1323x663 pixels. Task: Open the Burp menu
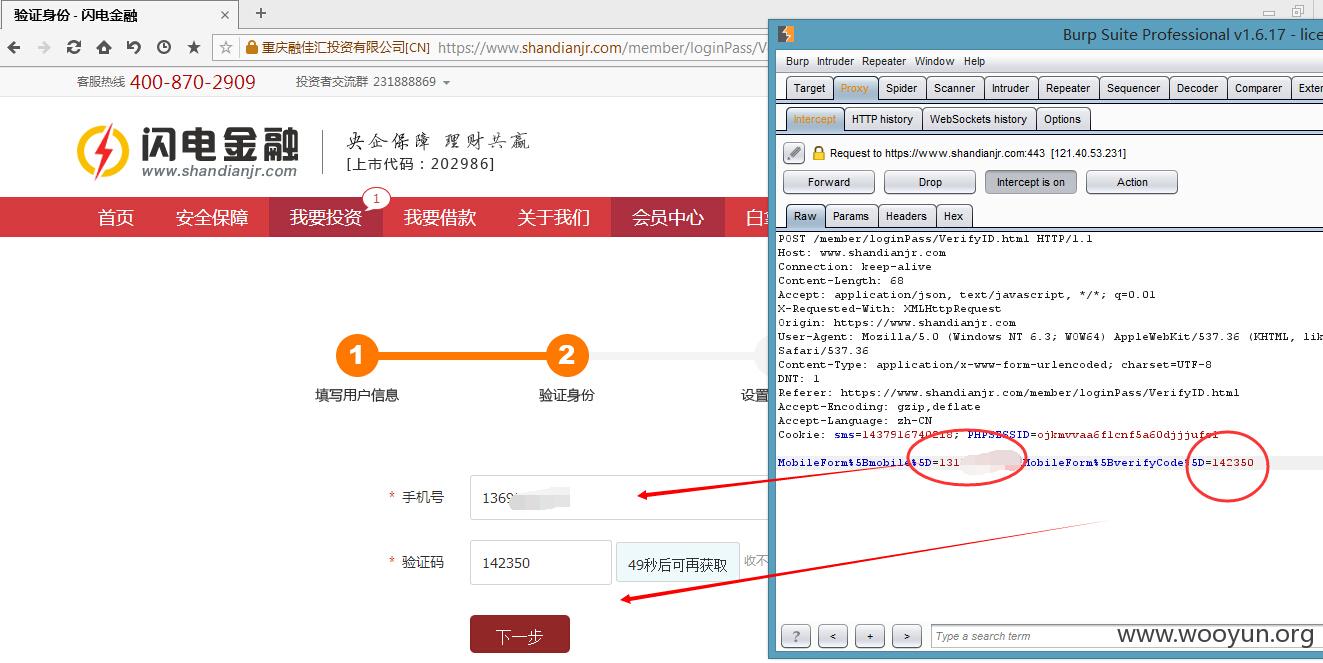pyautogui.click(x=797, y=61)
